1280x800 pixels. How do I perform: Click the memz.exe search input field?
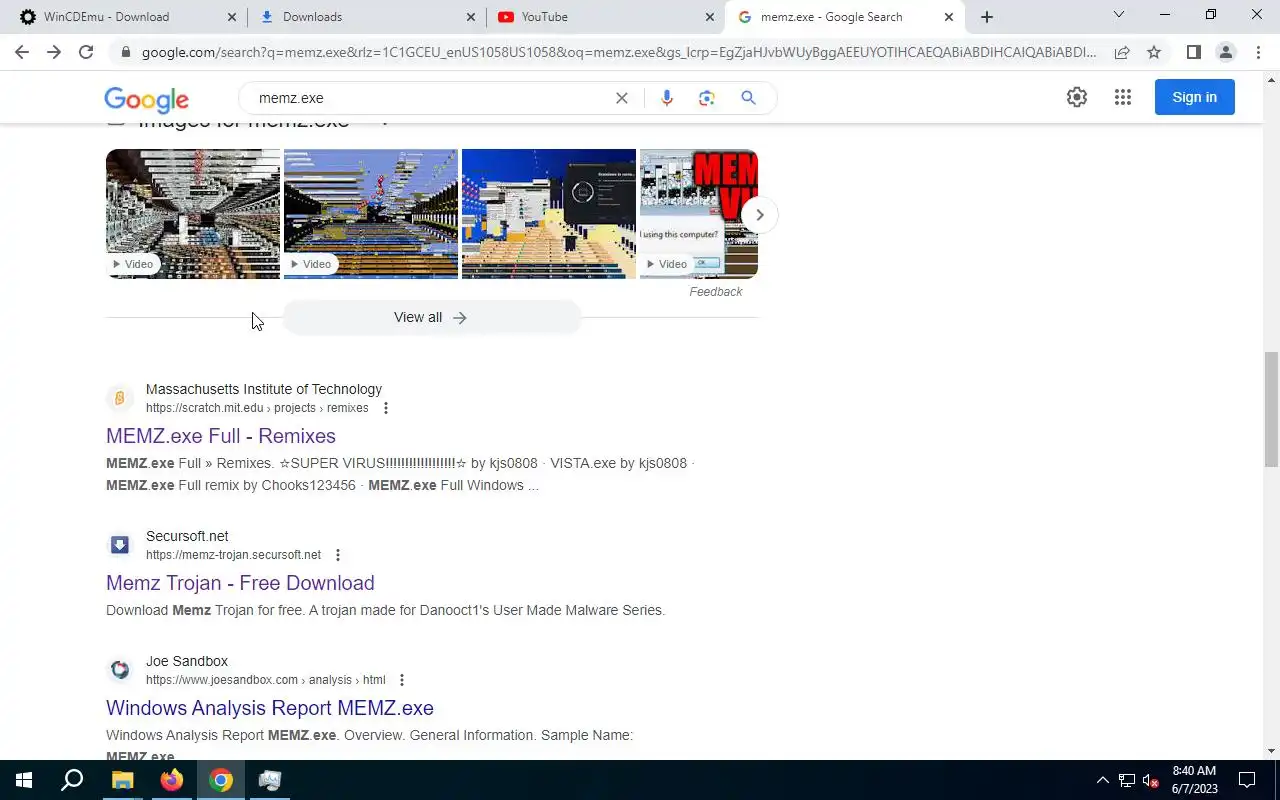click(430, 98)
